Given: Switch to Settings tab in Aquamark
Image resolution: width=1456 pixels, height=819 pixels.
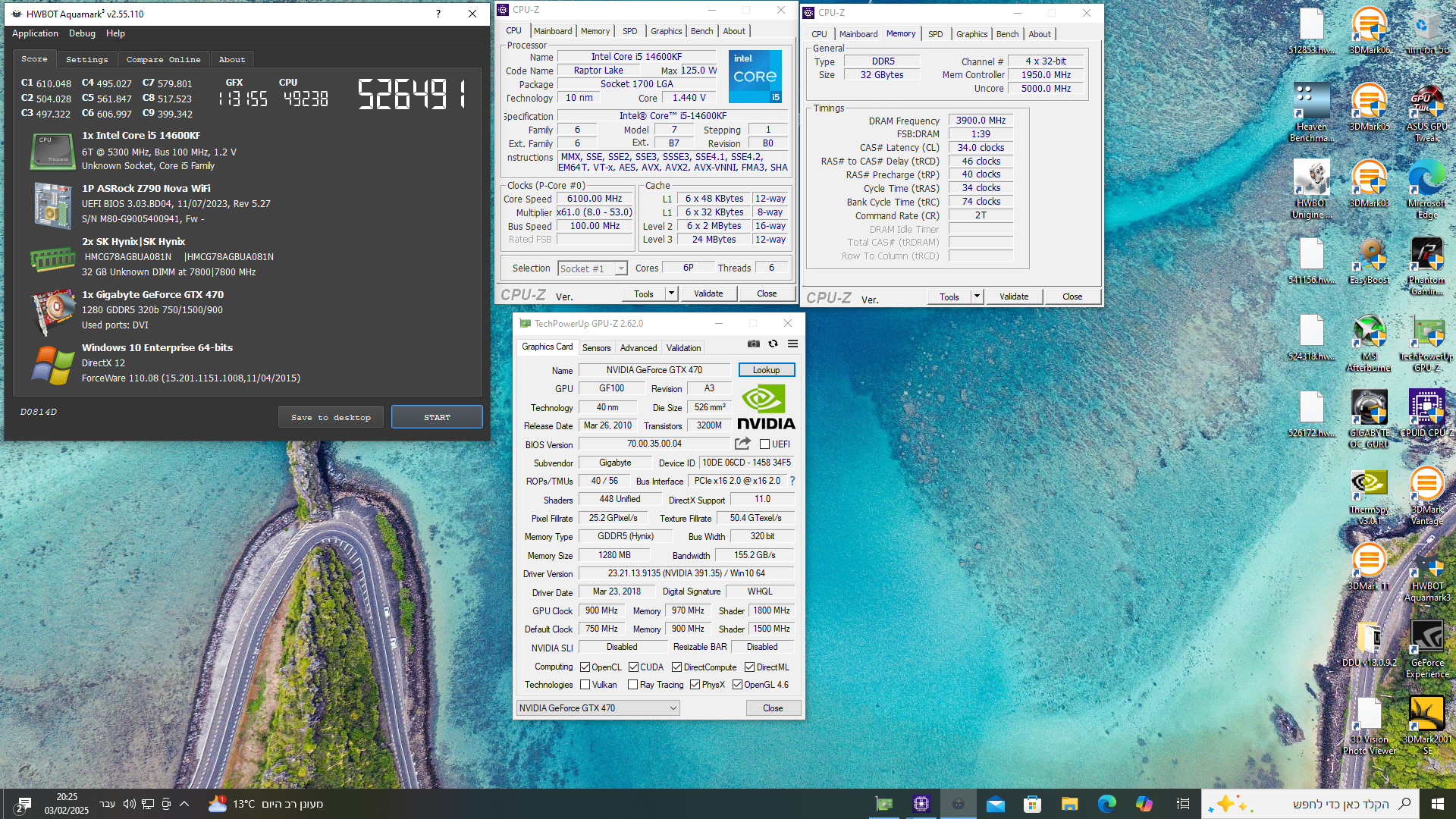Looking at the screenshot, I should click(87, 59).
